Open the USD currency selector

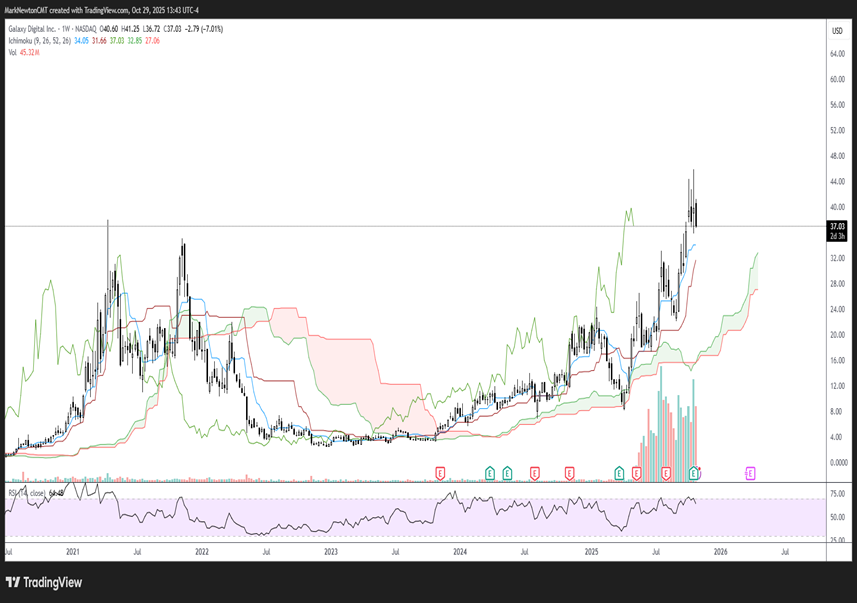tap(836, 31)
